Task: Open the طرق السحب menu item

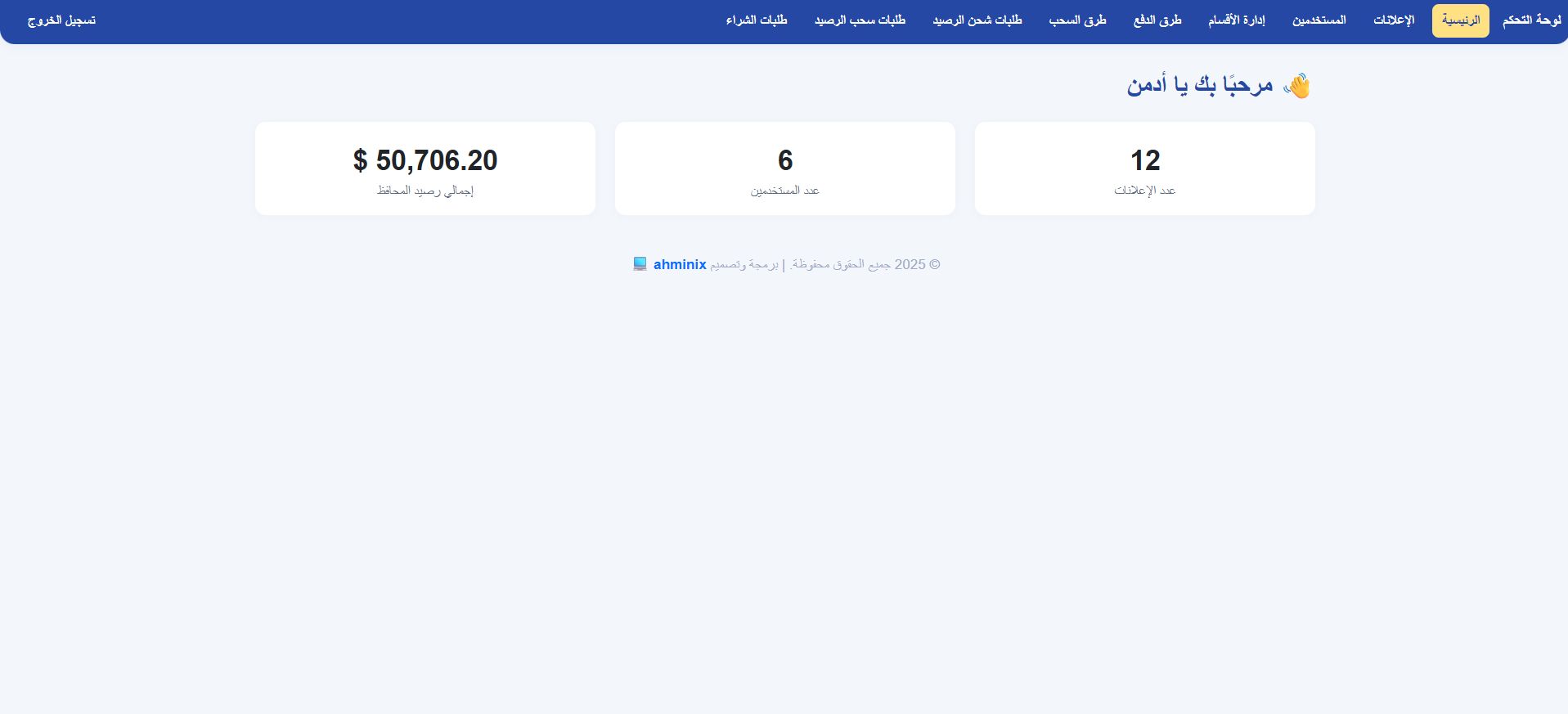Action: [1077, 20]
